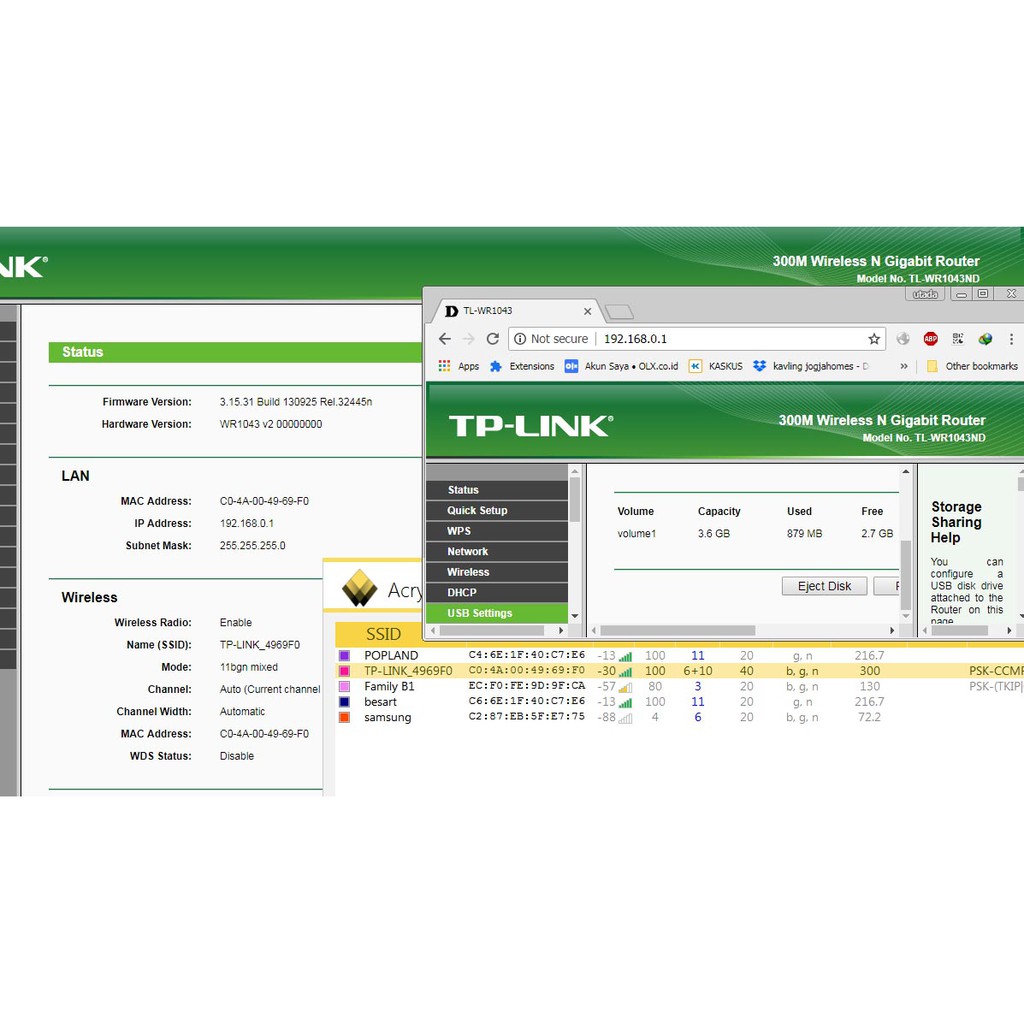Close the TL-WR1043 browser tab

click(x=587, y=312)
